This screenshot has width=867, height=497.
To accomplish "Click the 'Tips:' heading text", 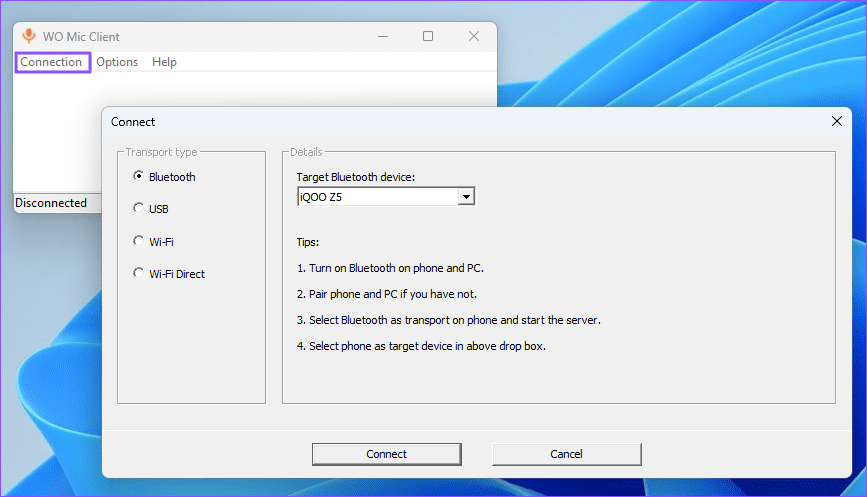I will 307,242.
